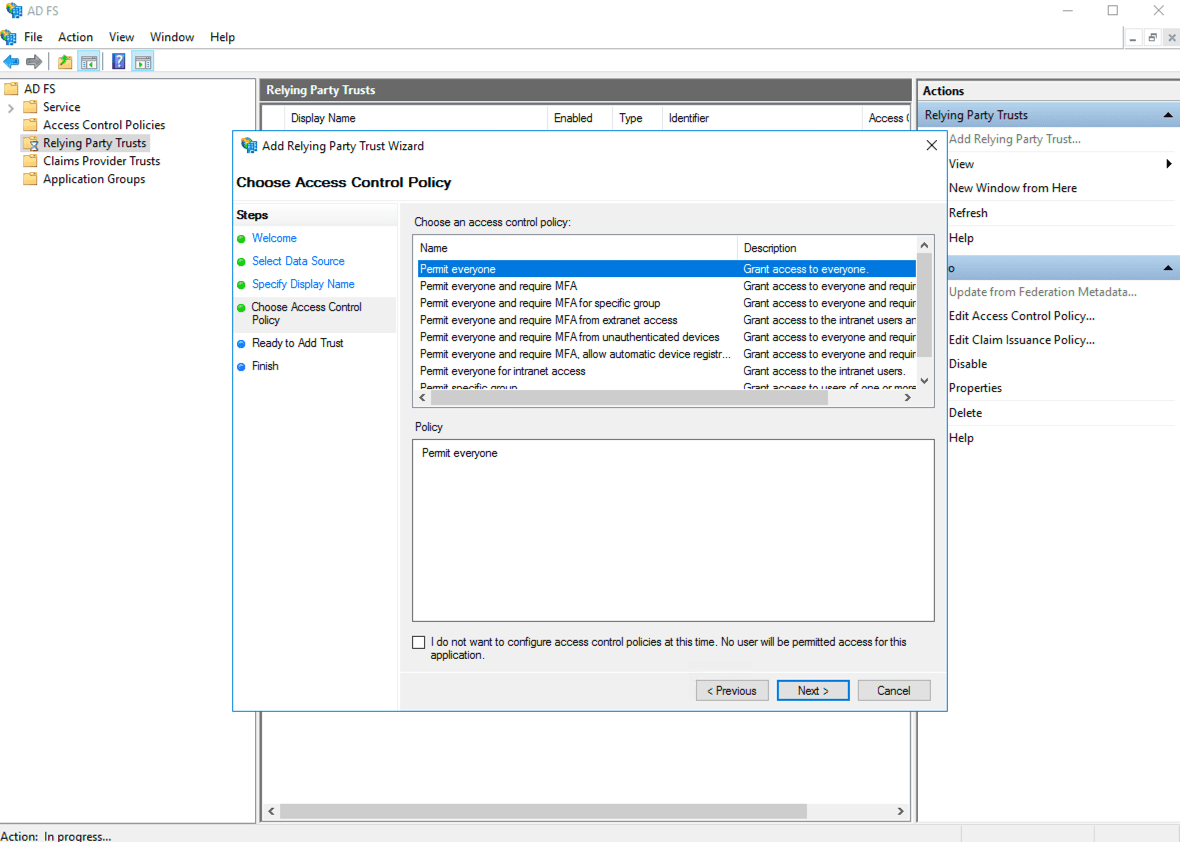Click the Next button in the wizard

click(x=812, y=690)
